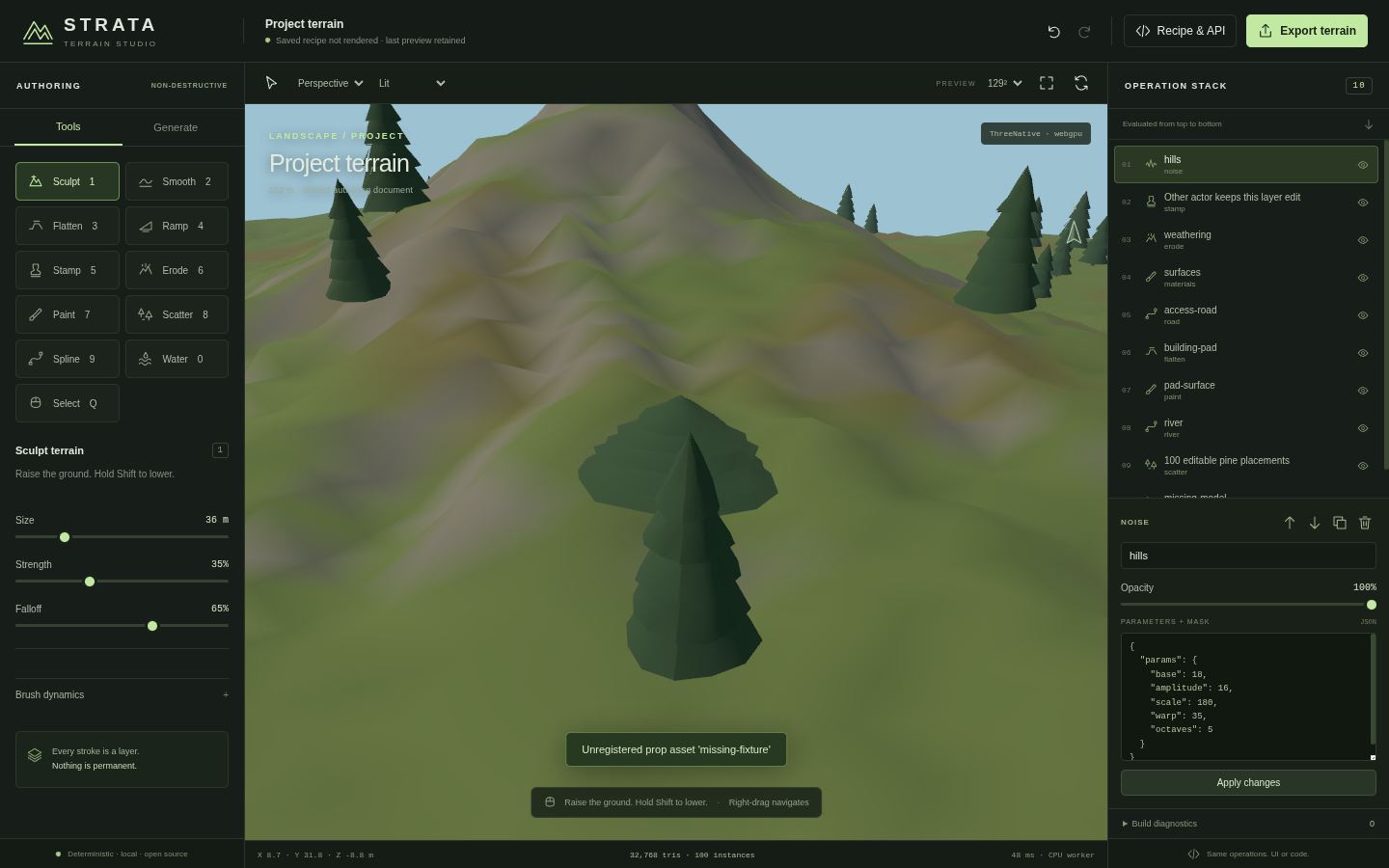Choose the Select tool
This screenshot has height=868, width=1389.
point(68,403)
